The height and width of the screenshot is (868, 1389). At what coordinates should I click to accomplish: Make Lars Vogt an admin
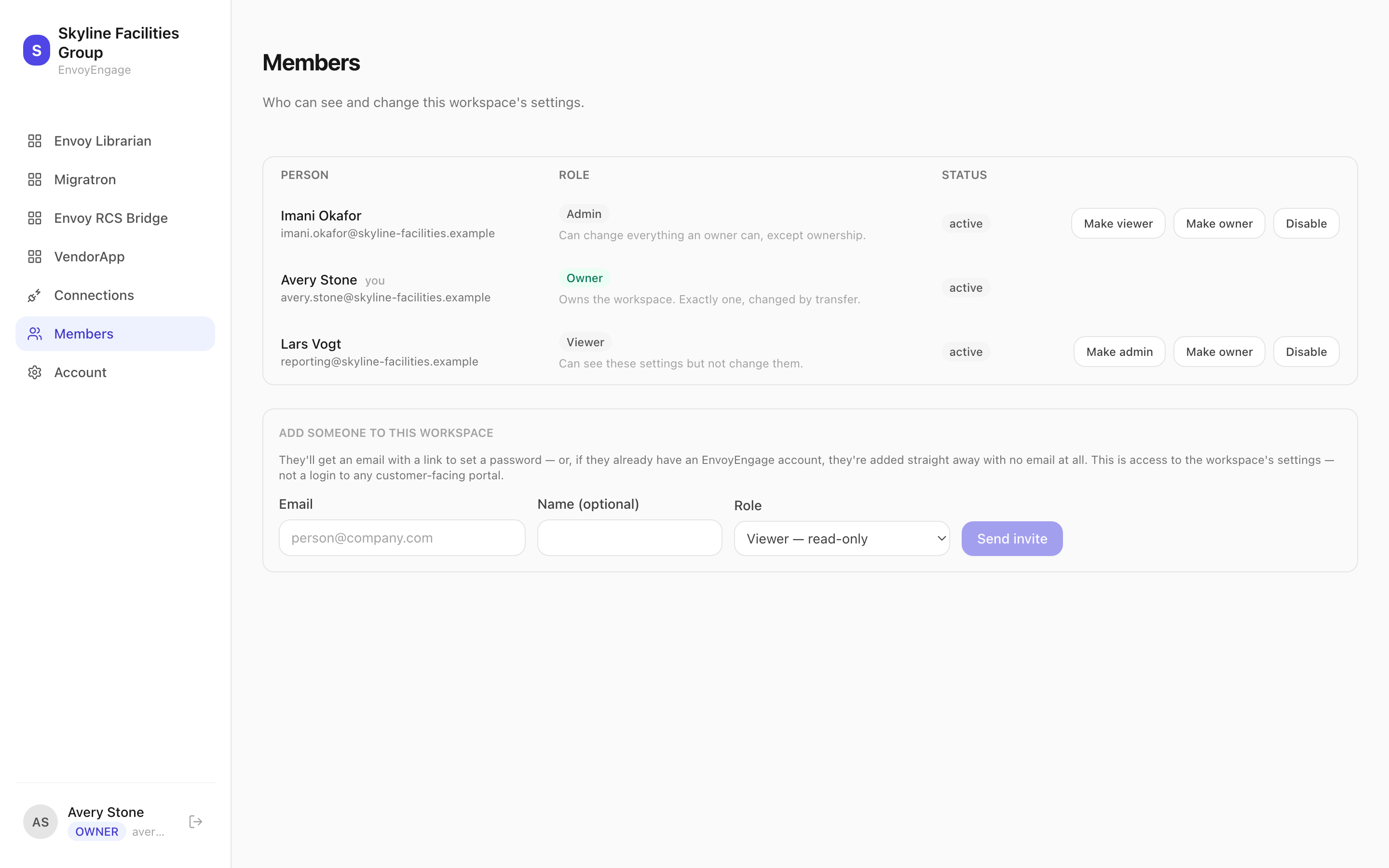1119,352
